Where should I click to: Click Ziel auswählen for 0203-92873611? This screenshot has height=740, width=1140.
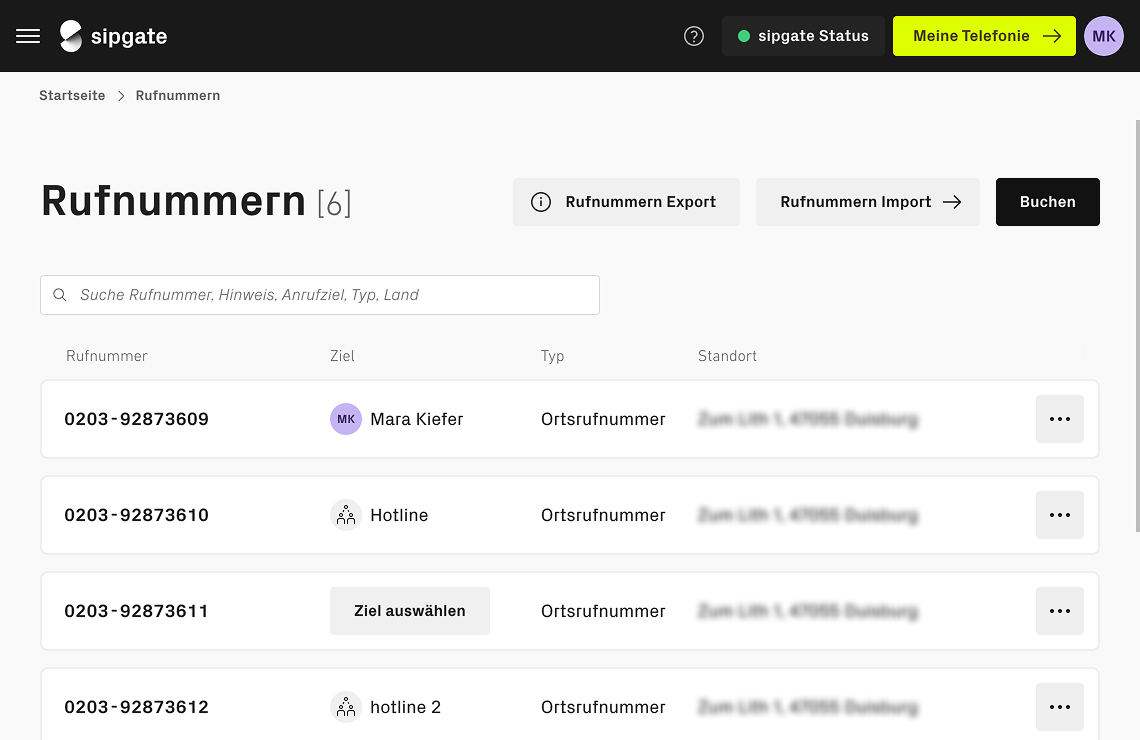click(410, 611)
